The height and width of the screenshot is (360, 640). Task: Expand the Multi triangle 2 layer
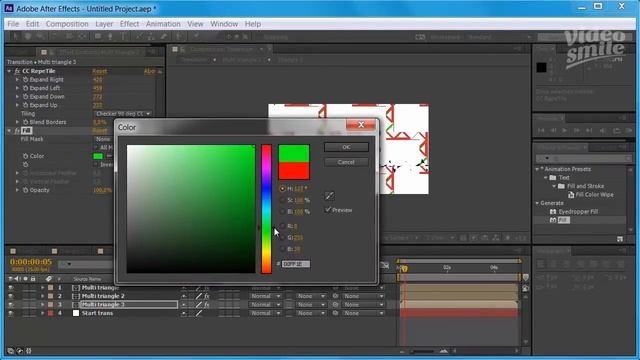(42, 296)
